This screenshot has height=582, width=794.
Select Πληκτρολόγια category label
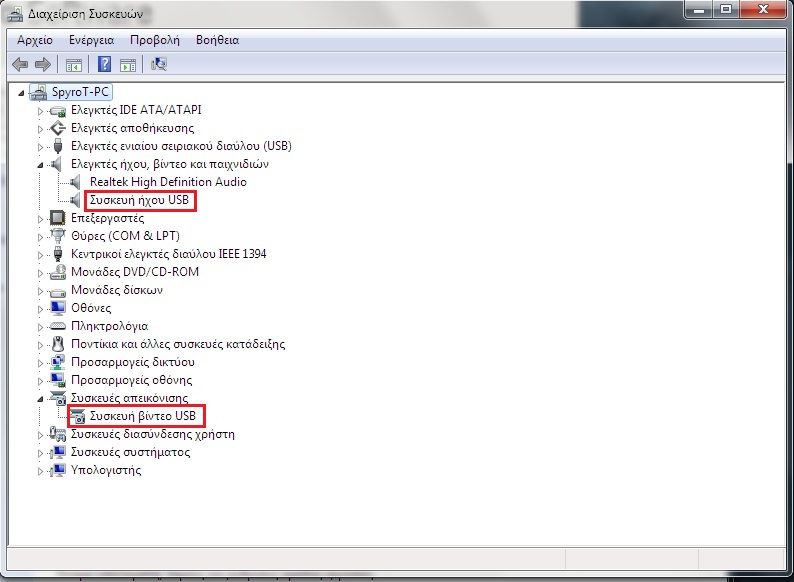(x=109, y=326)
